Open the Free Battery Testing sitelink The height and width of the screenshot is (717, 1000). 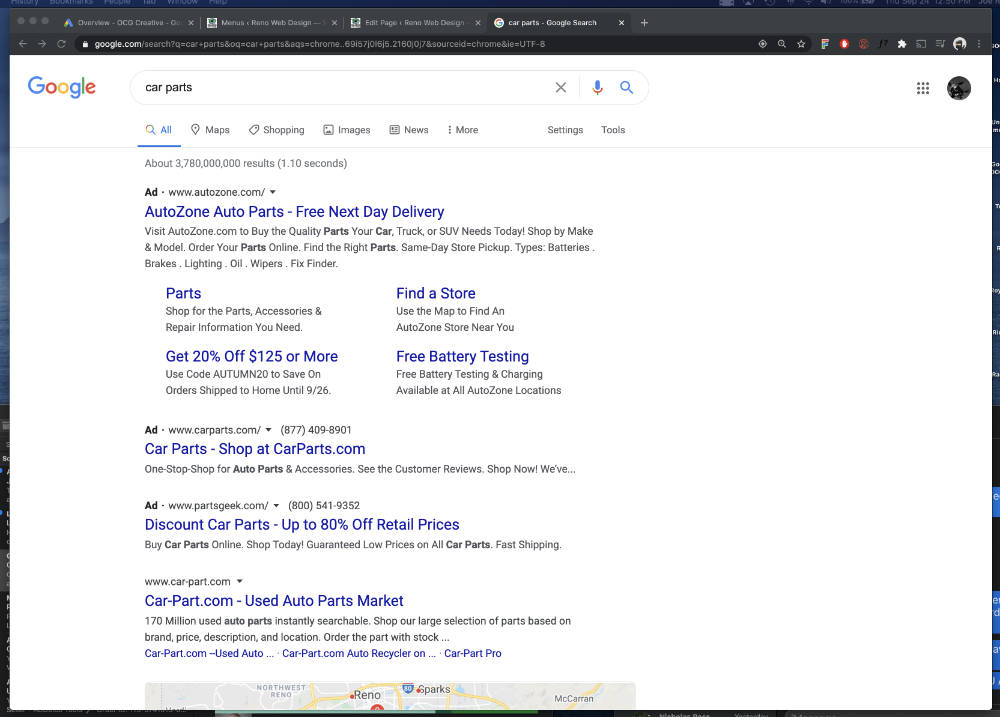tap(462, 357)
